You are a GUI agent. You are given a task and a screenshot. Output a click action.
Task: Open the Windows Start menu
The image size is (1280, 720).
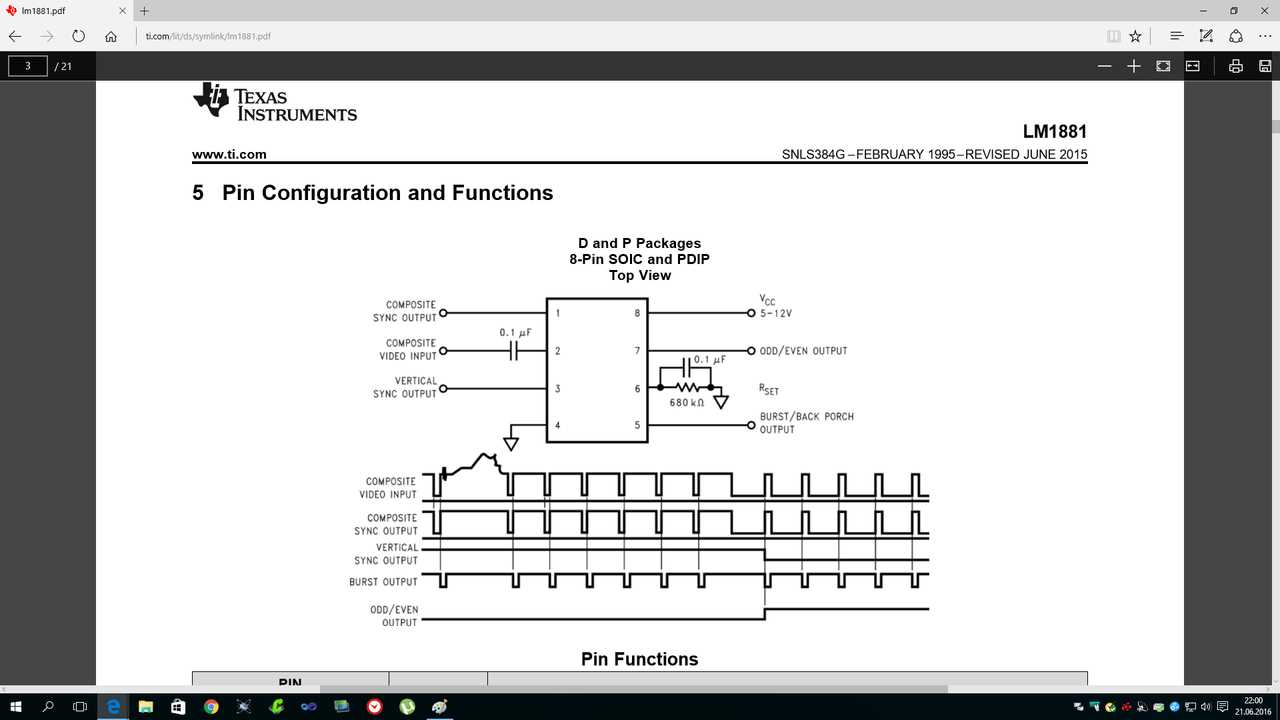point(16,706)
